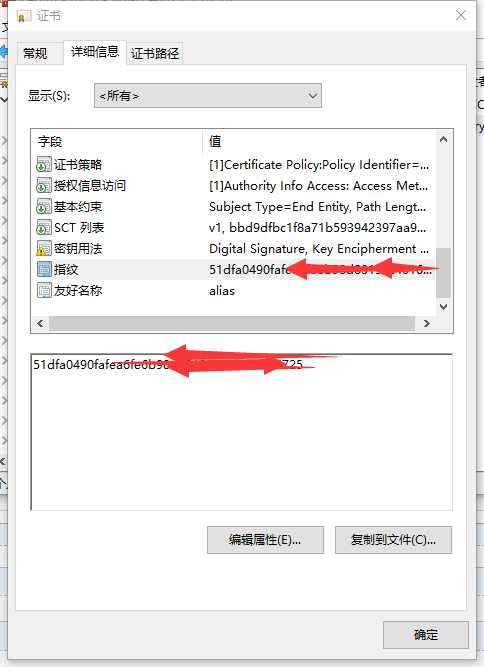484x667 pixels.
Task: Switch to the 证书路径 tab
Action: click(x=155, y=54)
